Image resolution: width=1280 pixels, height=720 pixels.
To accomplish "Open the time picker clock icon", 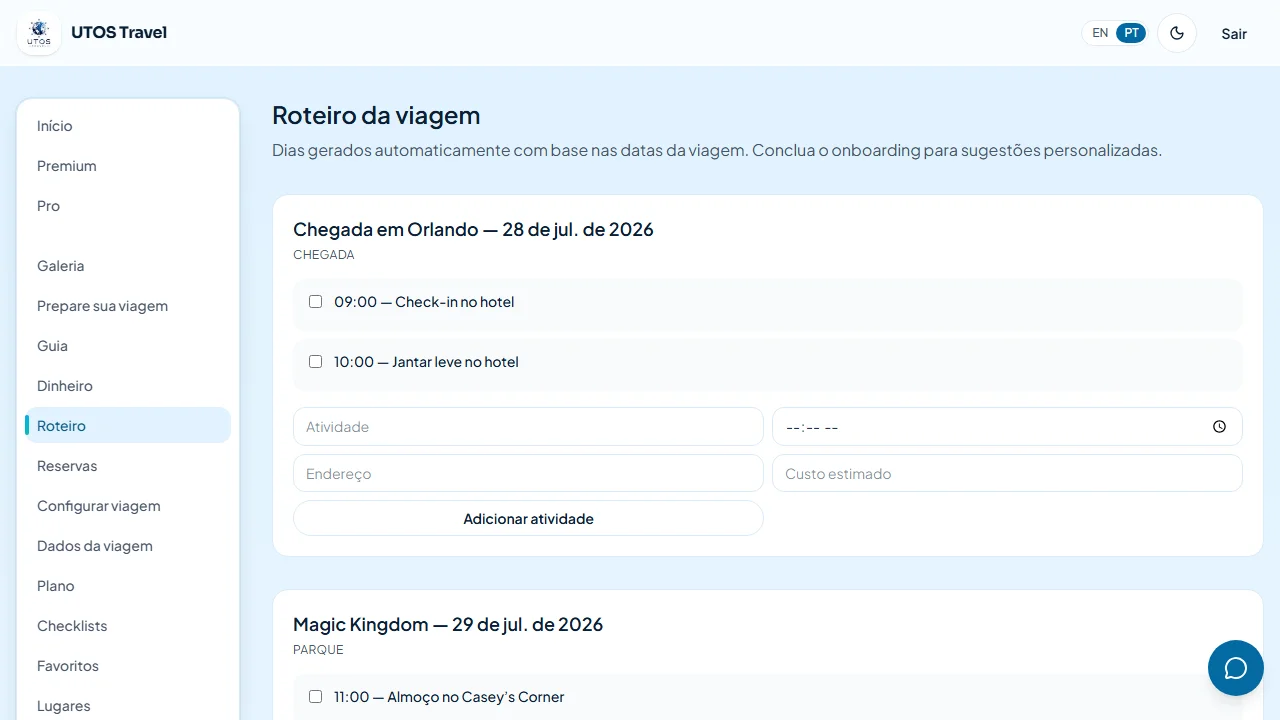I will point(1219,427).
